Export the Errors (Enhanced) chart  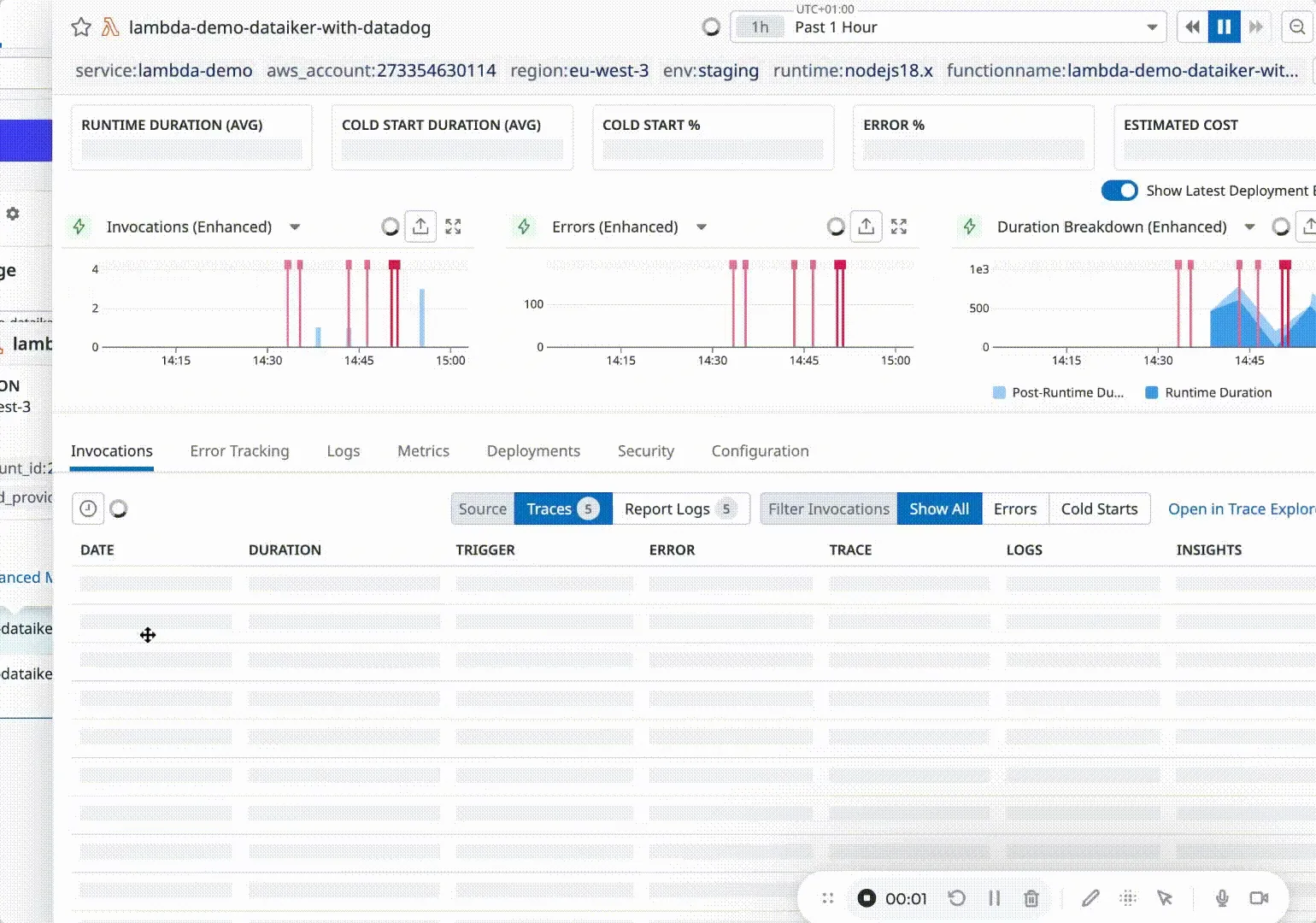[866, 226]
